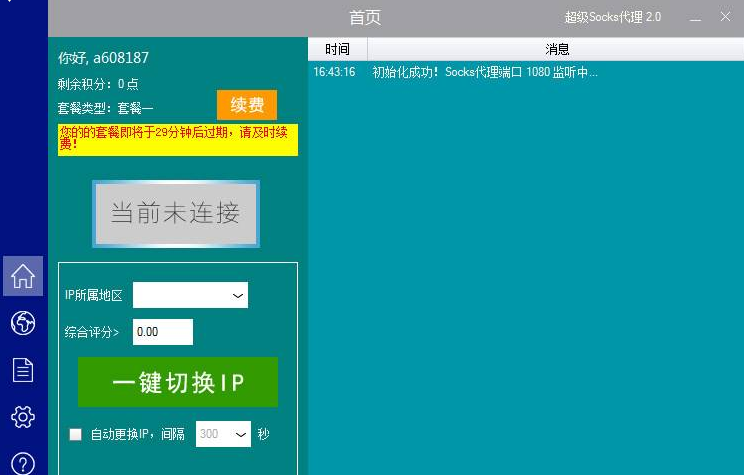This screenshot has height=475, width=744.
Task: Open the Home page from sidebar
Action: (22, 276)
